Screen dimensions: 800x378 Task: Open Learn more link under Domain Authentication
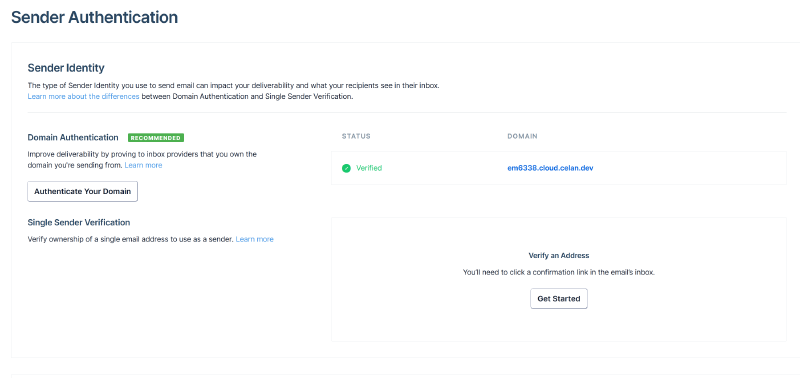[x=143, y=165]
